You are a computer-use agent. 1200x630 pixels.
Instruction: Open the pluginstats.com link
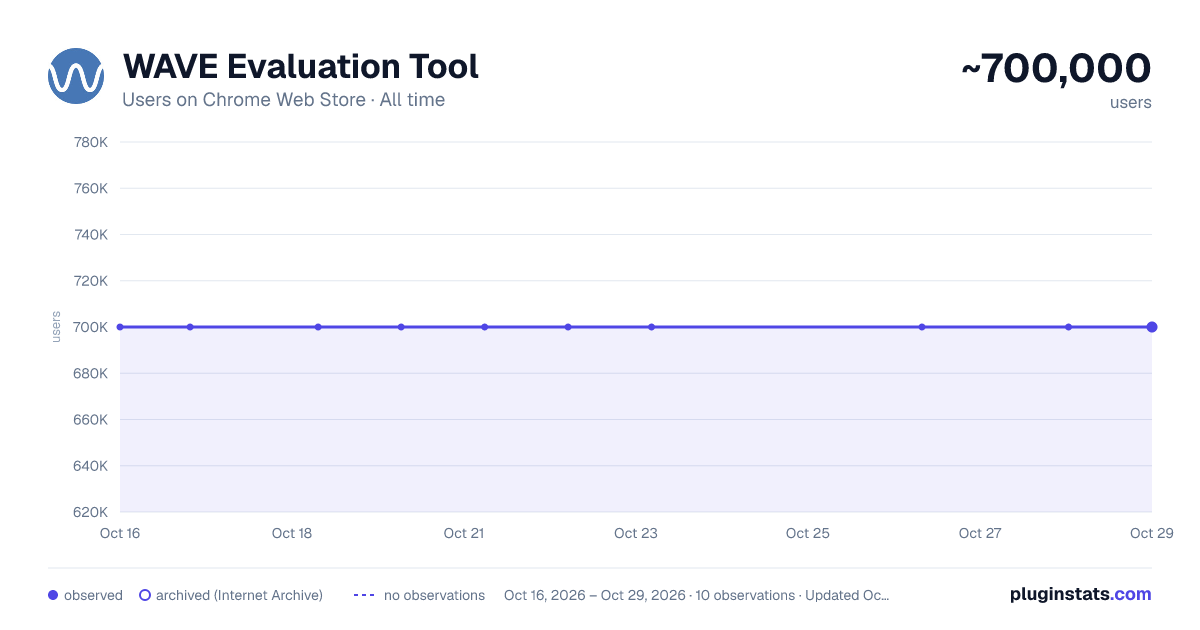click(1080, 594)
